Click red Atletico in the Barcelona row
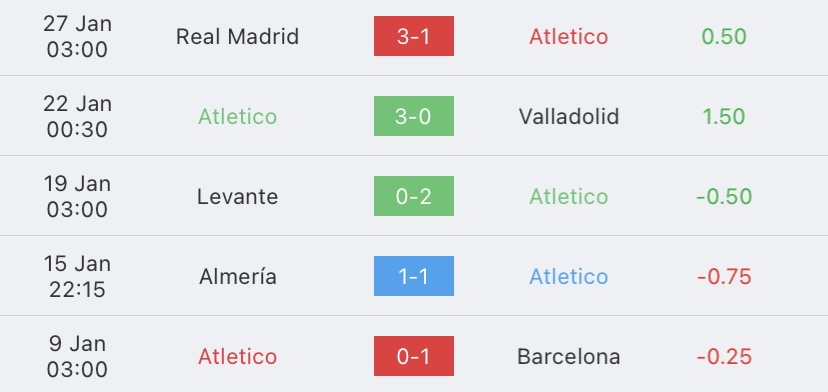Image resolution: width=828 pixels, height=392 pixels. [x=238, y=357]
